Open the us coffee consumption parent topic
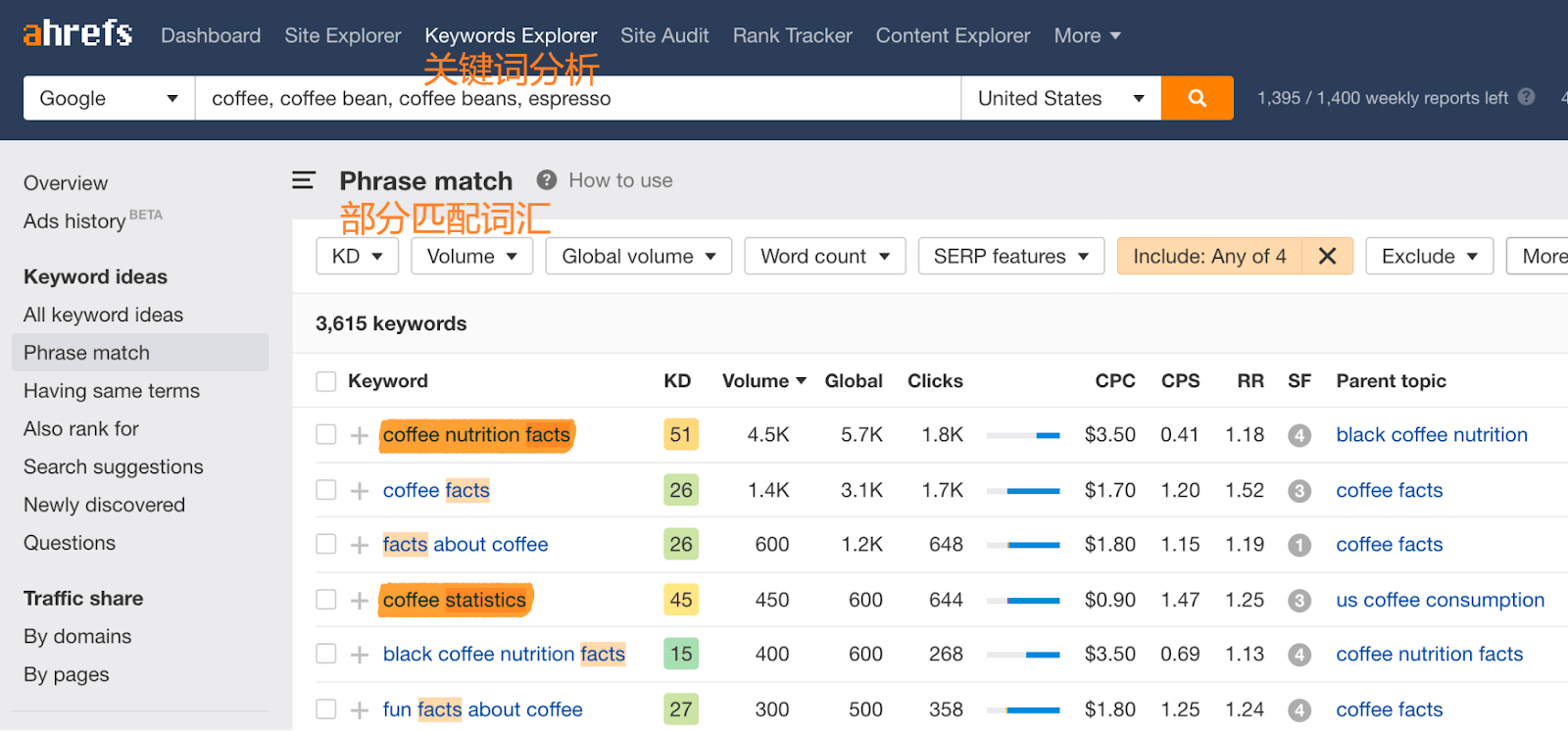Viewport: 1568px width, 731px height. tap(1440, 600)
